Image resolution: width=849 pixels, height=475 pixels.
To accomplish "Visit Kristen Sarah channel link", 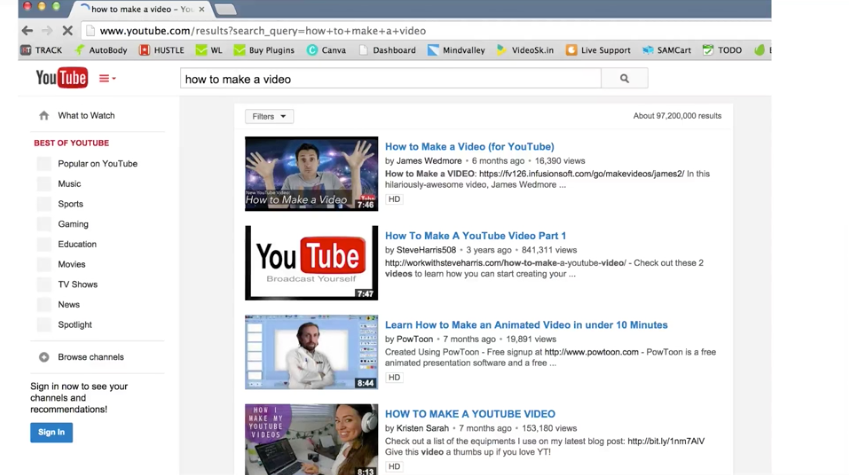I will tap(422, 428).
